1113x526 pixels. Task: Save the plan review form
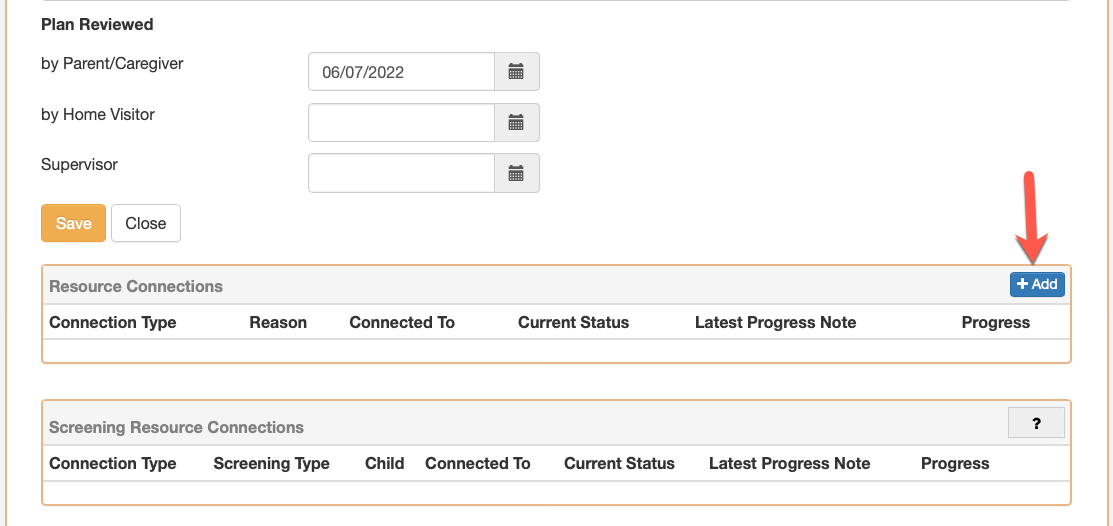[73, 223]
